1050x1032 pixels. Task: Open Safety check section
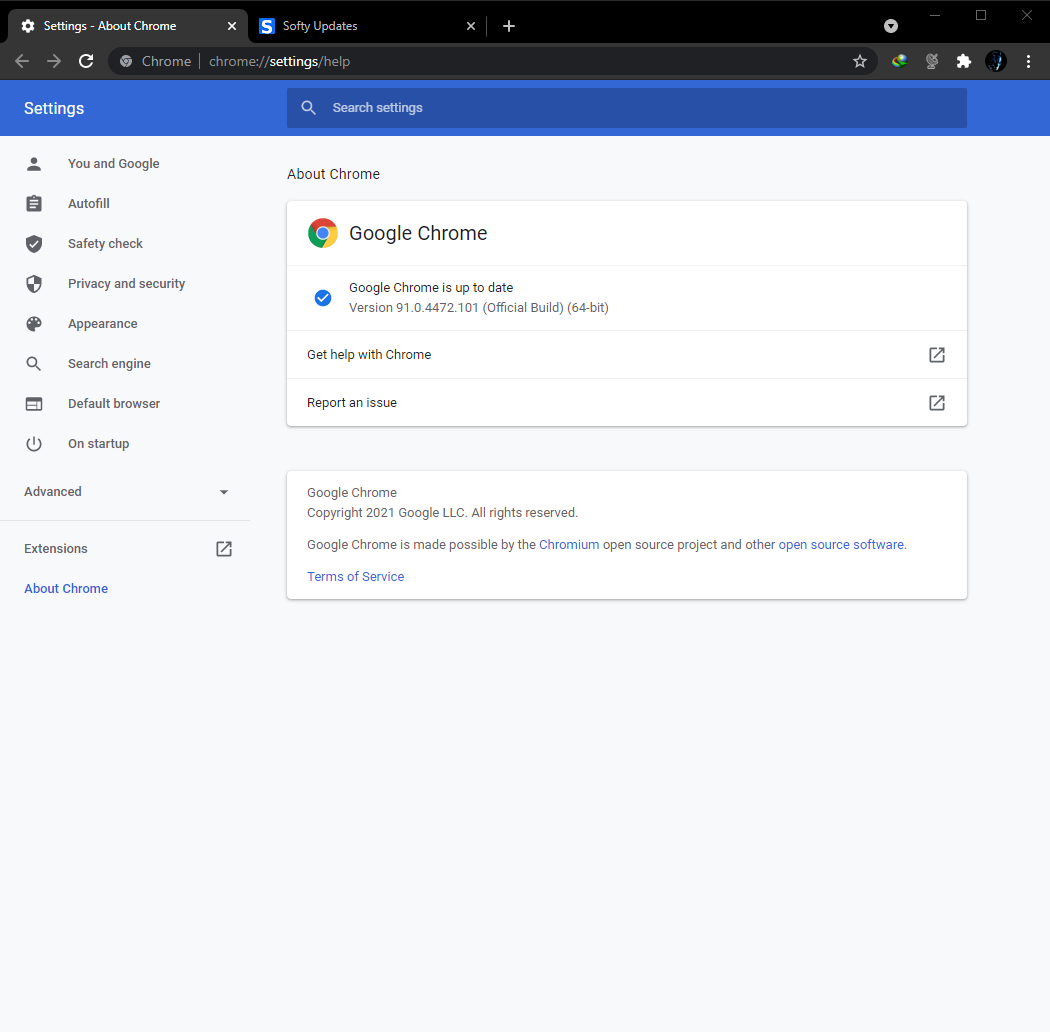click(x=105, y=244)
